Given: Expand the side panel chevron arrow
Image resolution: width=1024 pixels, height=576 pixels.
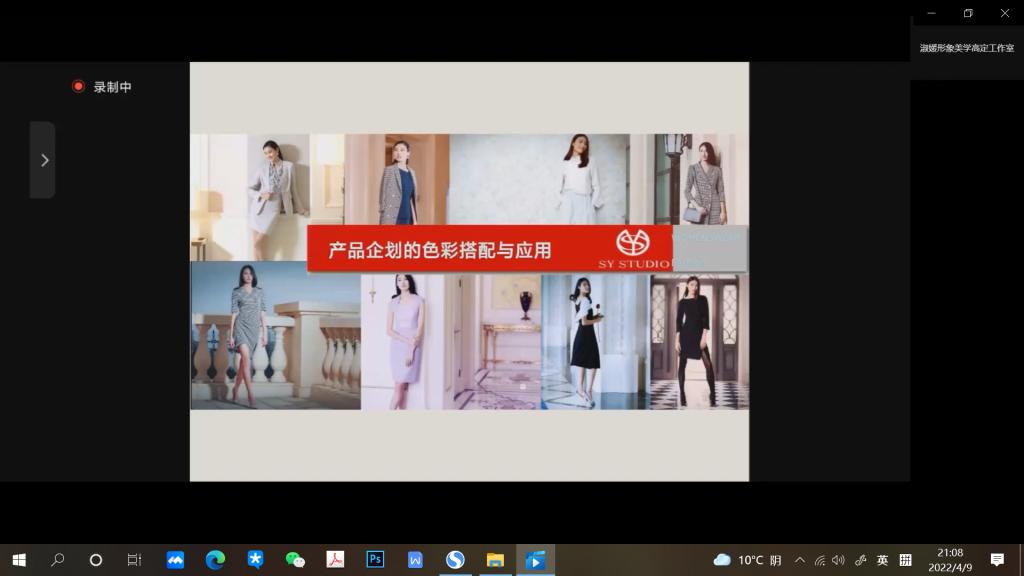Looking at the screenshot, I should coord(43,160).
